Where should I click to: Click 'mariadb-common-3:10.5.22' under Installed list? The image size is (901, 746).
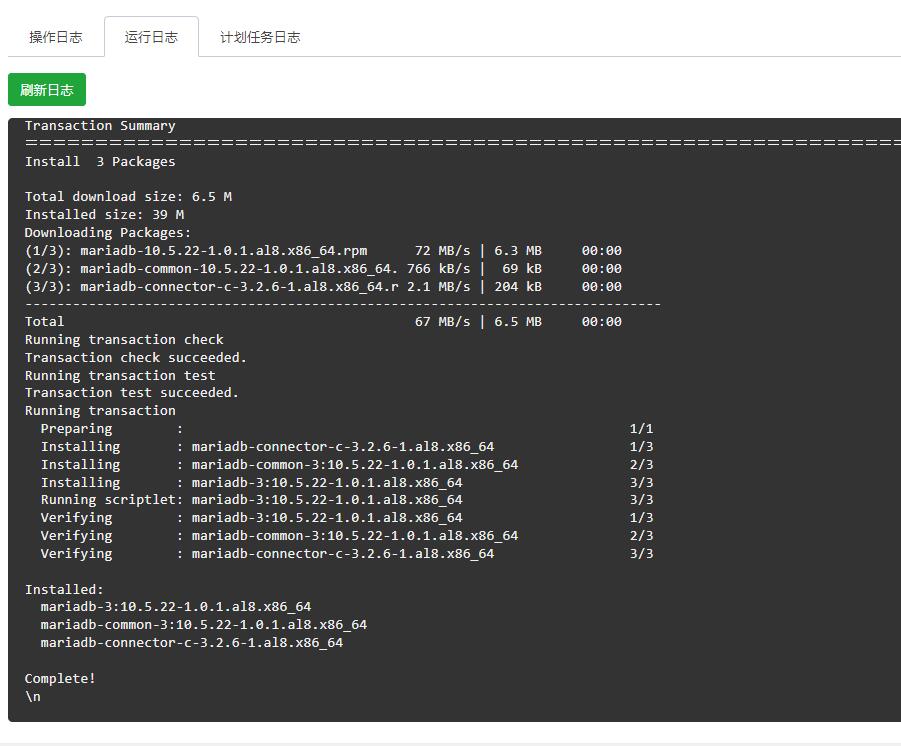click(x=203, y=625)
